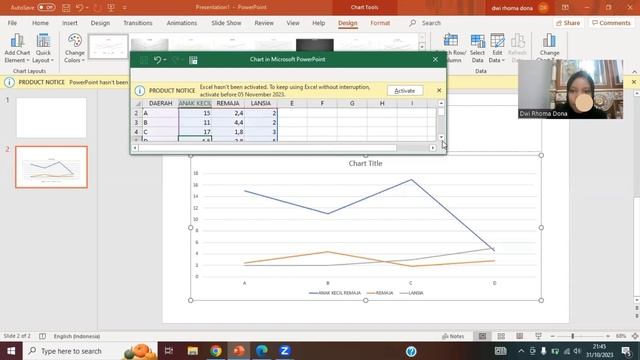This screenshot has width=640, height=360.
Task: Open the Quick Layout dropdown
Action: pos(43,48)
